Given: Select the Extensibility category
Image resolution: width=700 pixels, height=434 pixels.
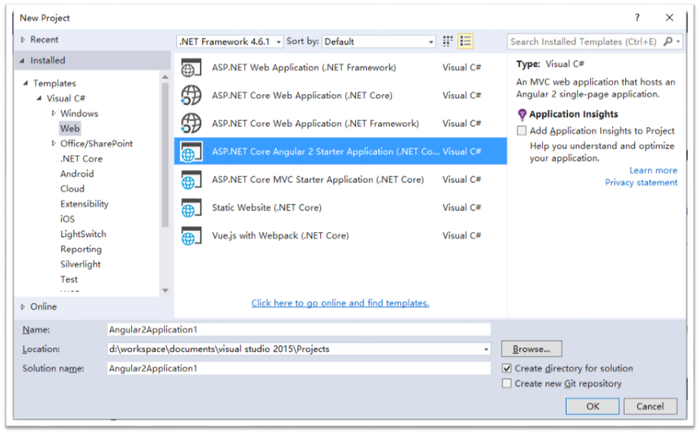Looking at the screenshot, I should 84,204.
